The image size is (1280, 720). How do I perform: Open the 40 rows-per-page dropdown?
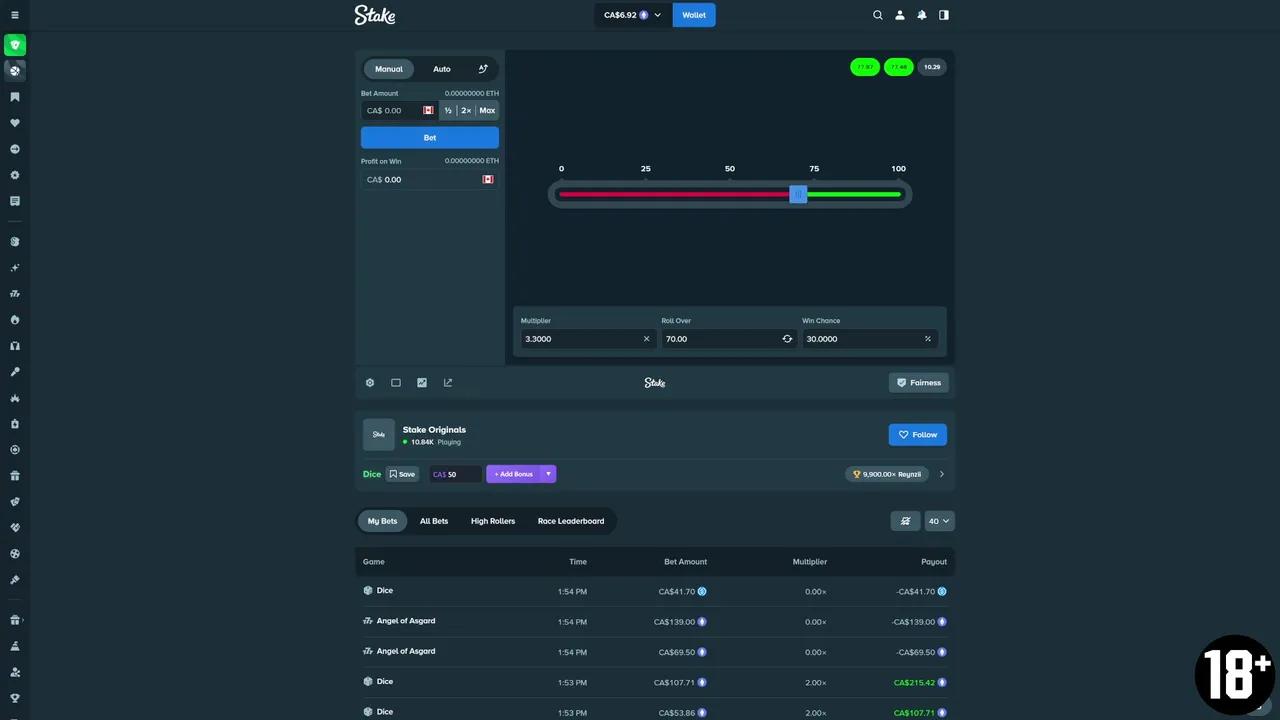pos(940,521)
